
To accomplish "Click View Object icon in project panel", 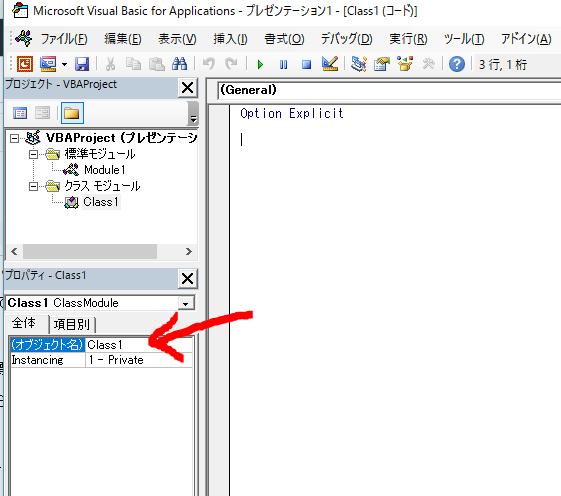I will tap(42, 113).
